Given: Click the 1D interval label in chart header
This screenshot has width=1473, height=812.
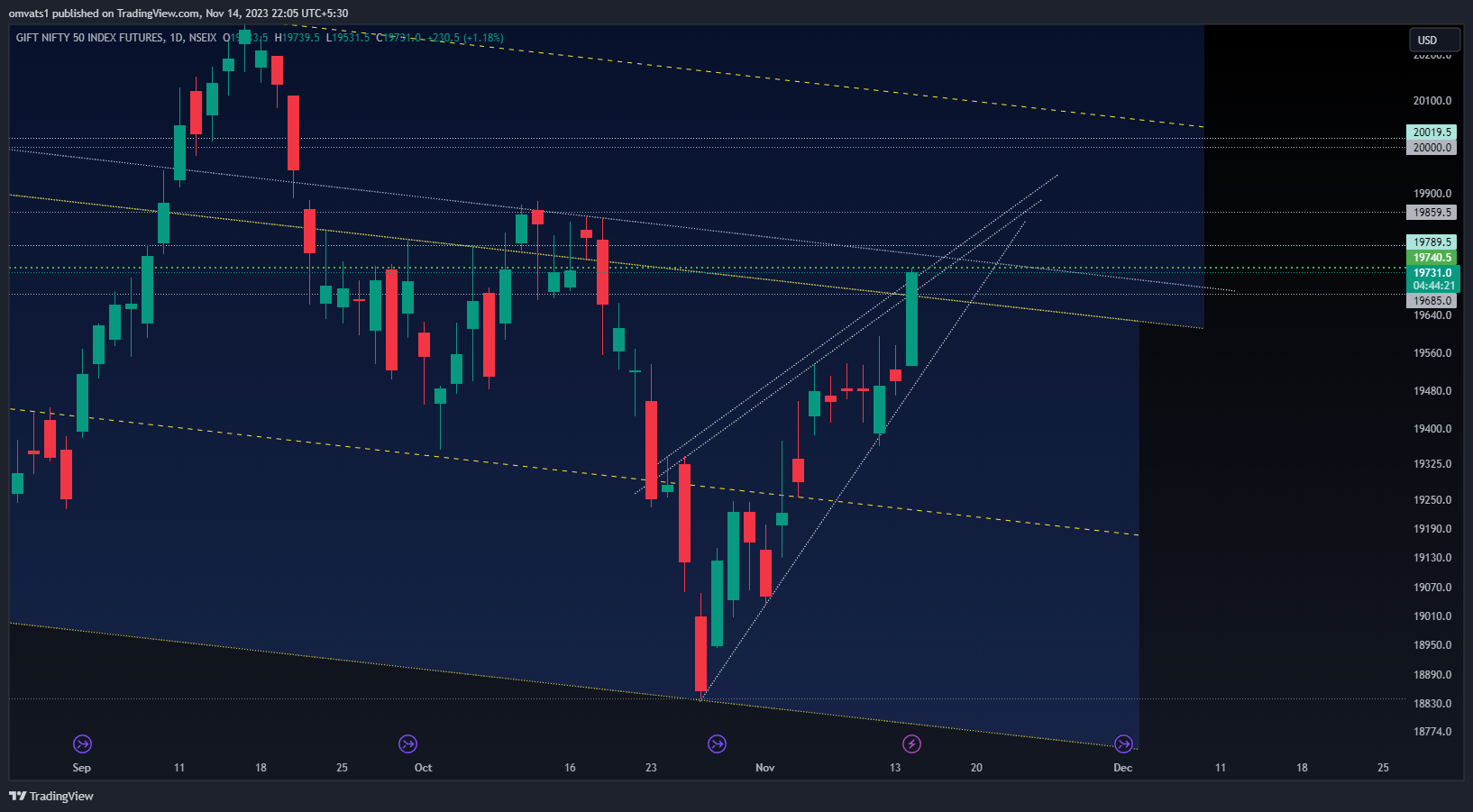Looking at the screenshot, I should [x=176, y=38].
